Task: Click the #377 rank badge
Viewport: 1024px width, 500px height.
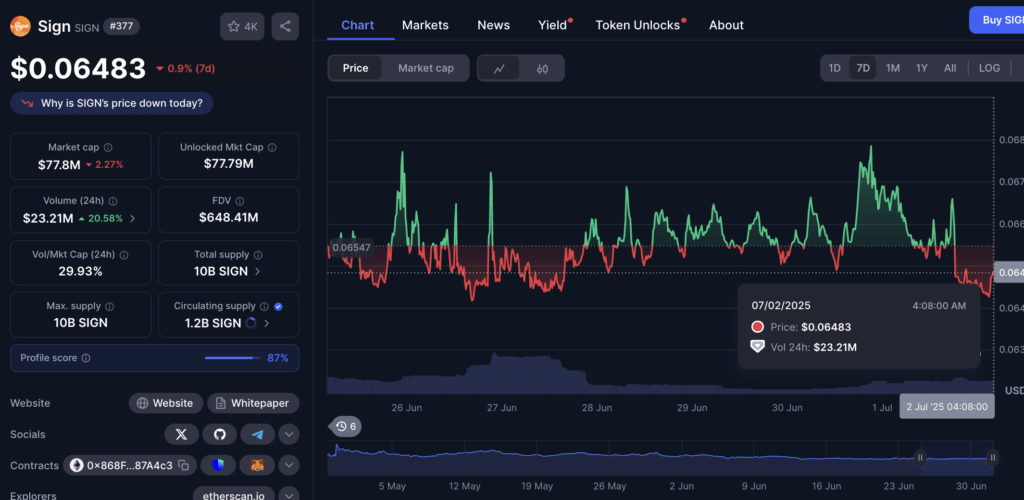Action: [x=121, y=27]
